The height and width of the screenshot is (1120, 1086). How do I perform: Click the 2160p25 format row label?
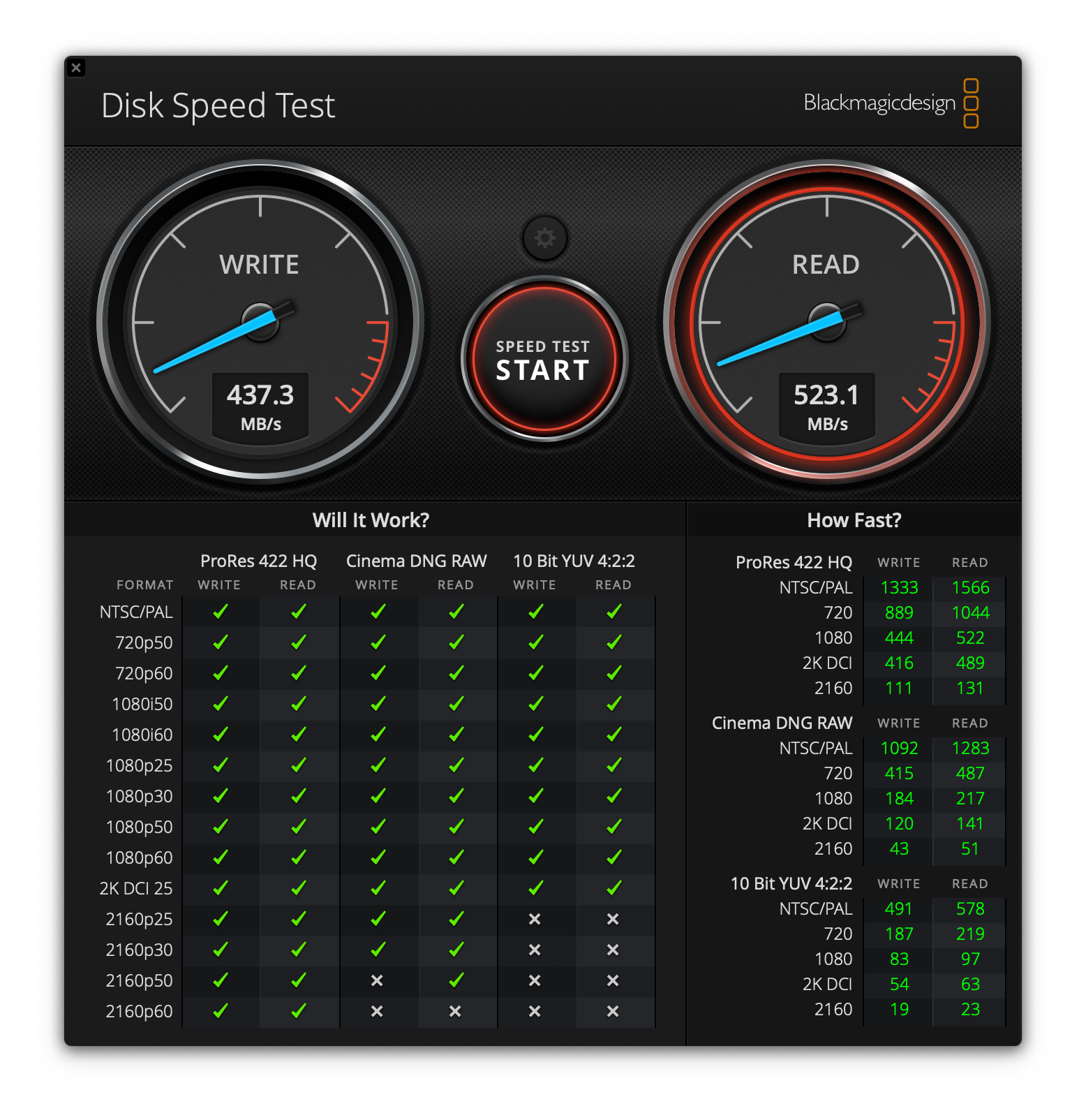[140, 920]
